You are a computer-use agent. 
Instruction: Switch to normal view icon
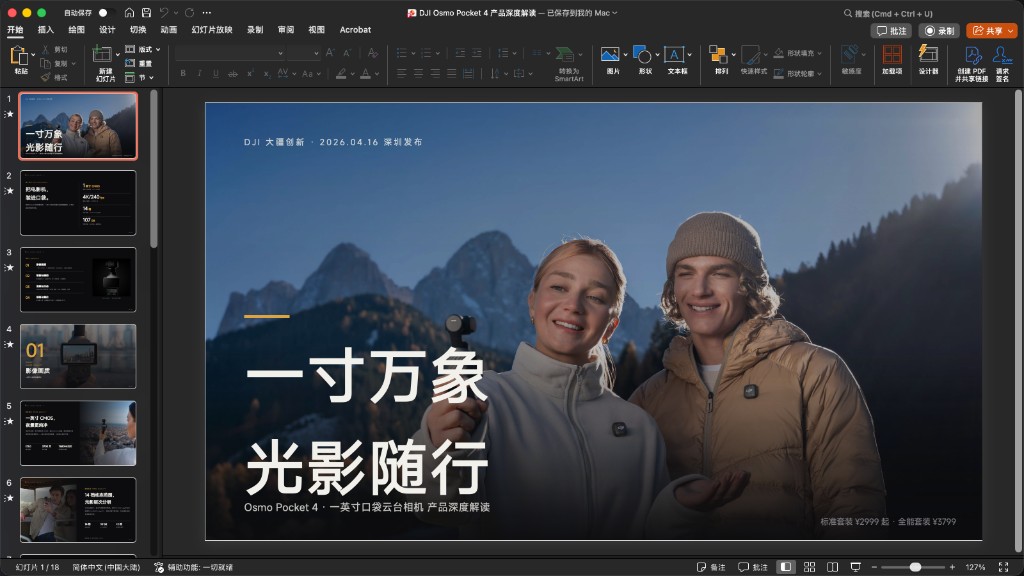point(786,567)
